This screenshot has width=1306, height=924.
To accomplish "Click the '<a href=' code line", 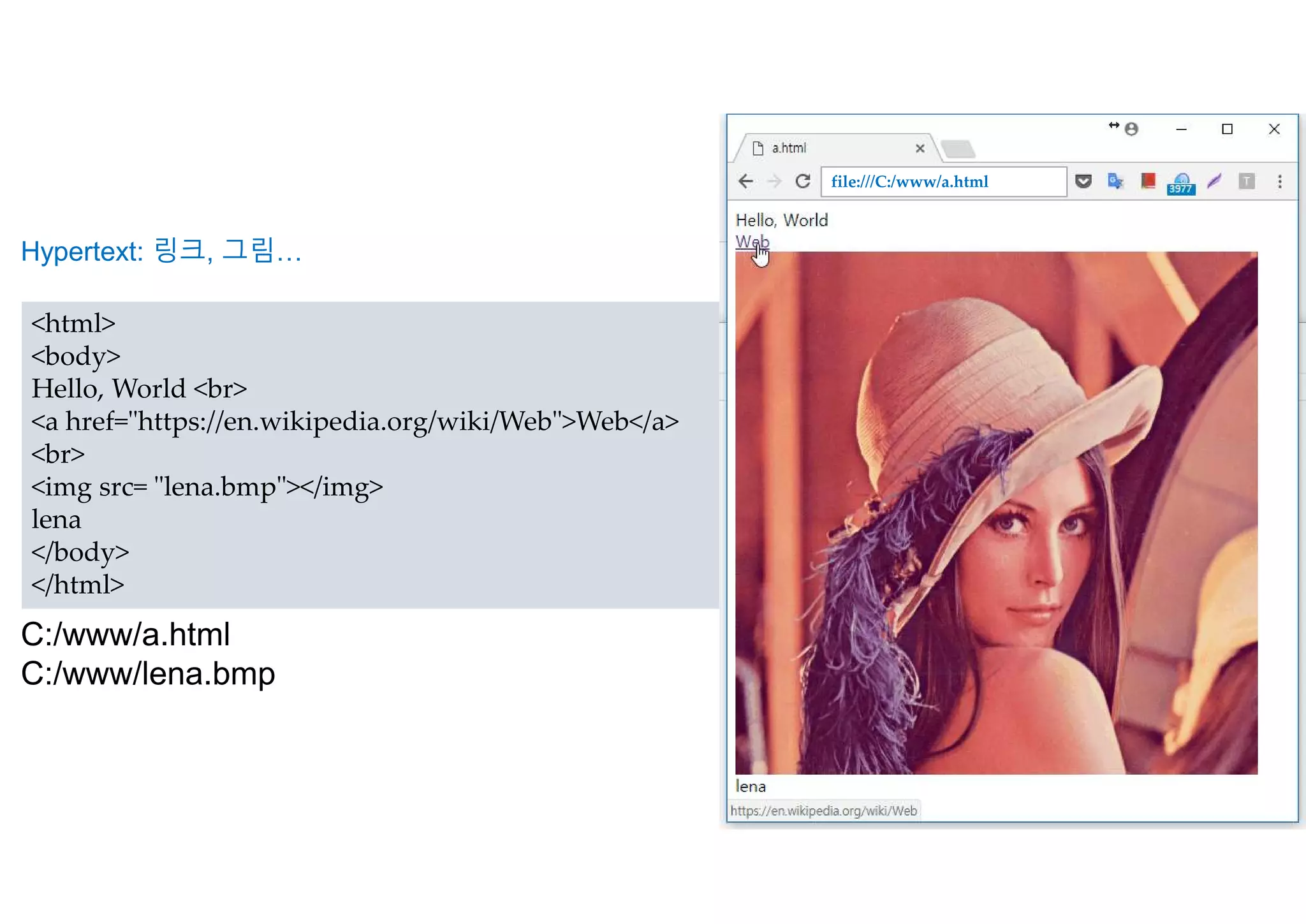I will pyautogui.click(x=355, y=422).
